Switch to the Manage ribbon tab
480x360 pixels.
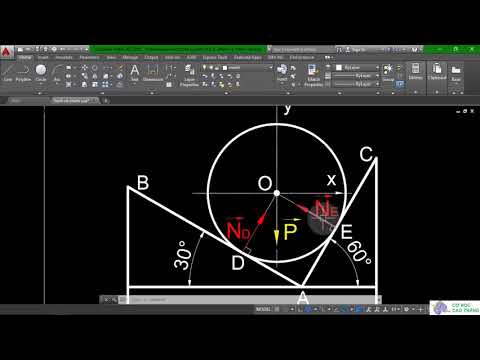click(x=130, y=57)
